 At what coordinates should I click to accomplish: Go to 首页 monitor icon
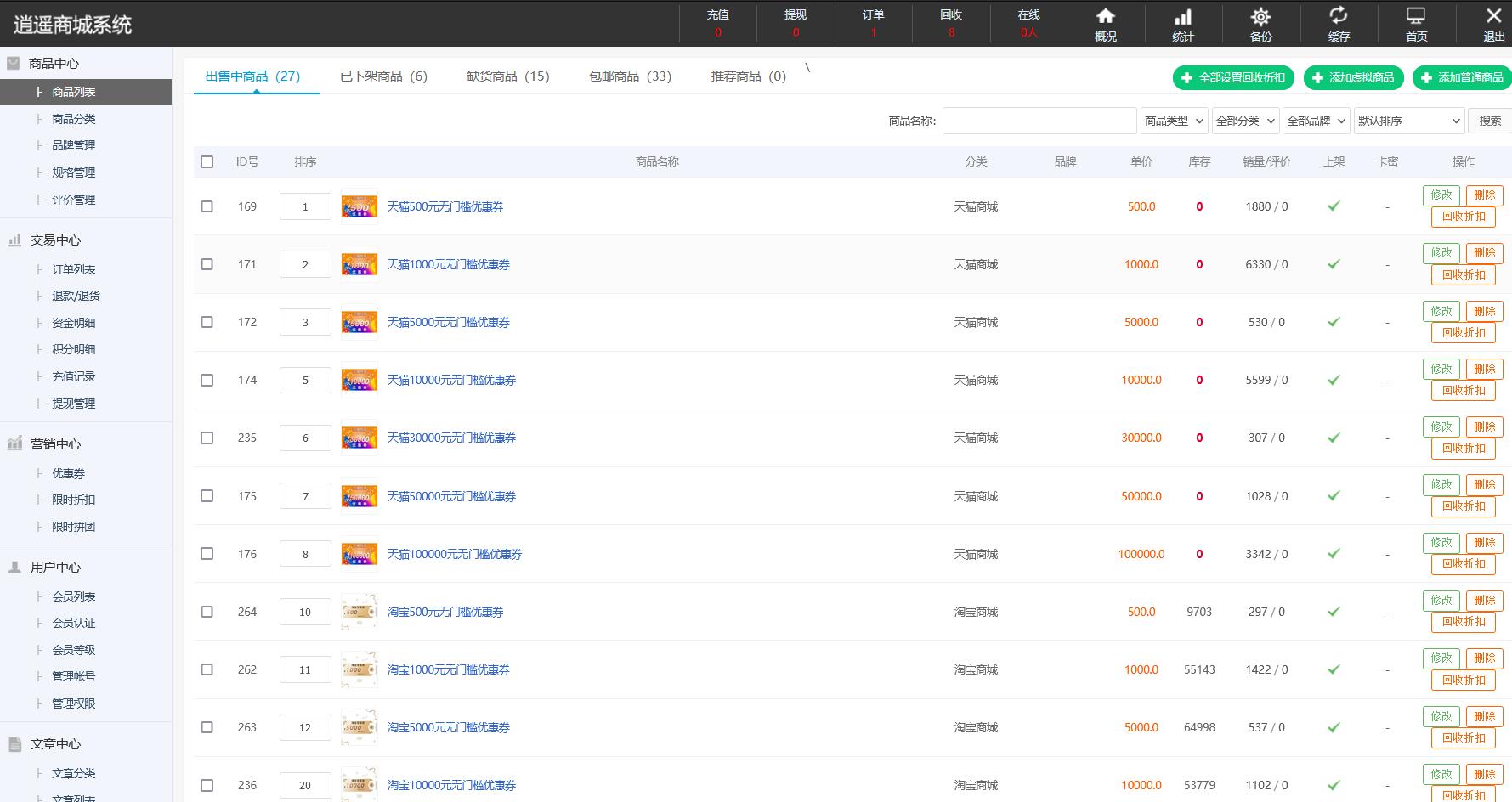coord(1416,16)
